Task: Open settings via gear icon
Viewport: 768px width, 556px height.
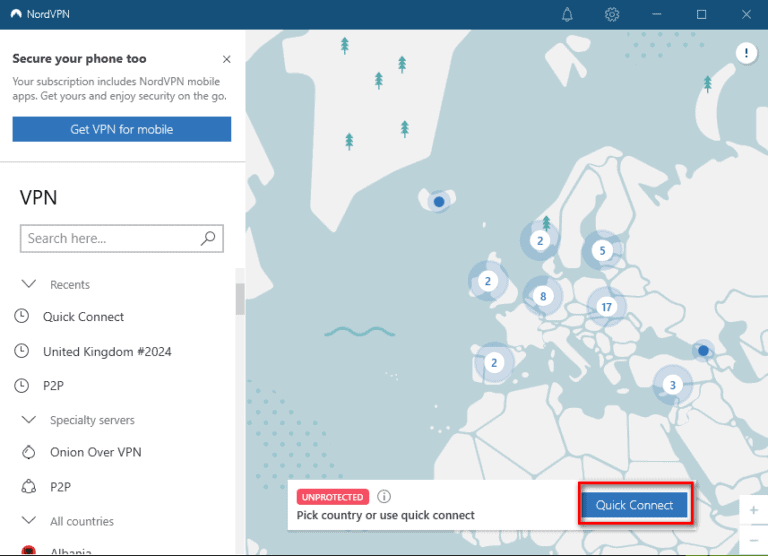Action: click(612, 14)
